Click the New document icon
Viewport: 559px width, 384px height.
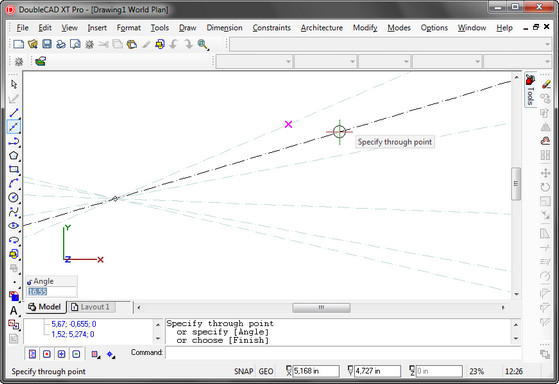pyautogui.click(x=19, y=44)
